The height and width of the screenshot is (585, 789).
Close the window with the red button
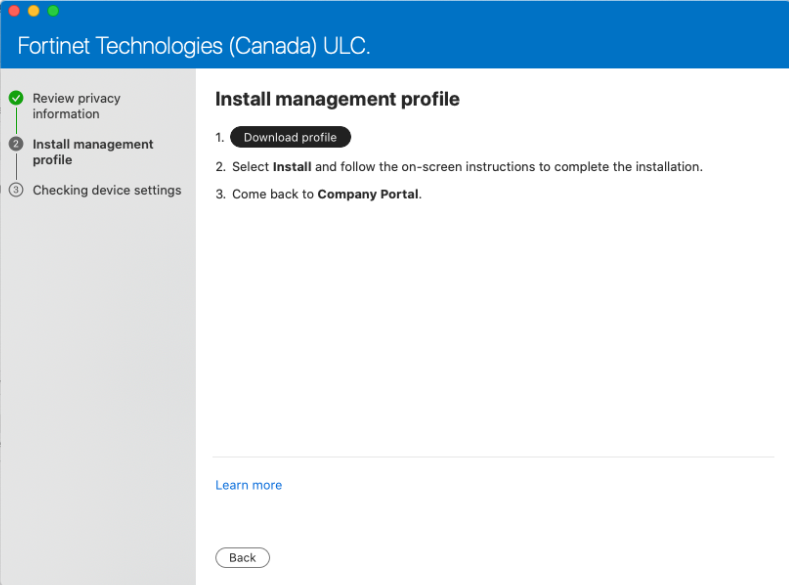[x=14, y=10]
